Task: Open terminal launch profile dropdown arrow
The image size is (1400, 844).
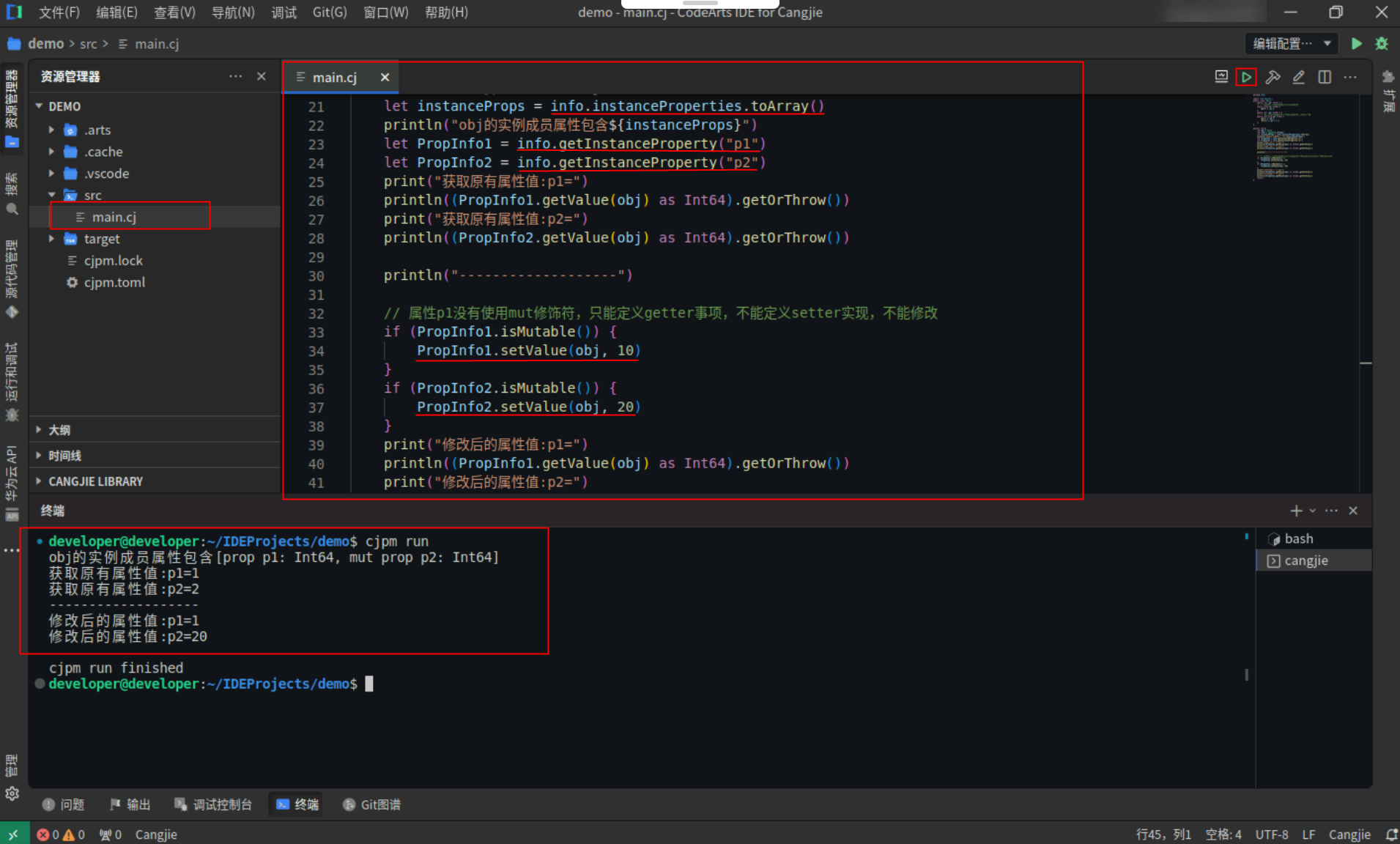Action: [1312, 511]
